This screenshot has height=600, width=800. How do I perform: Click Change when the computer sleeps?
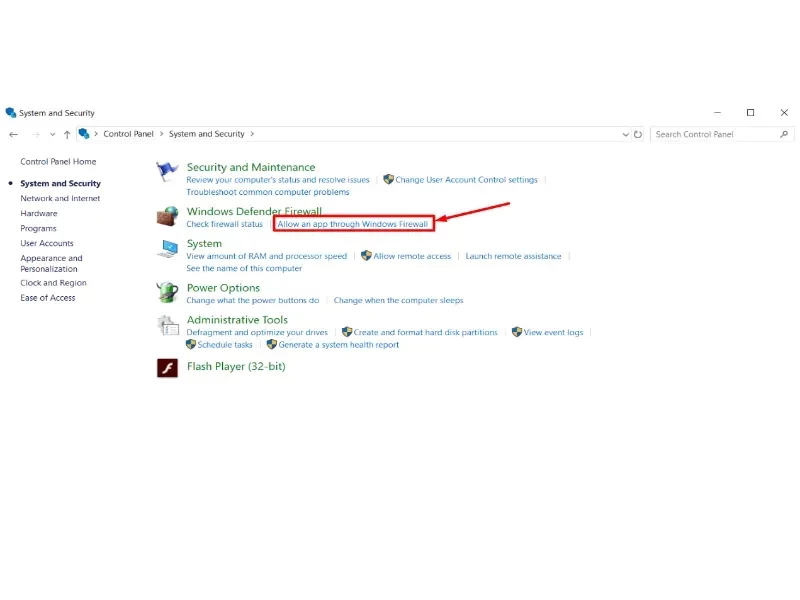[x=398, y=301]
